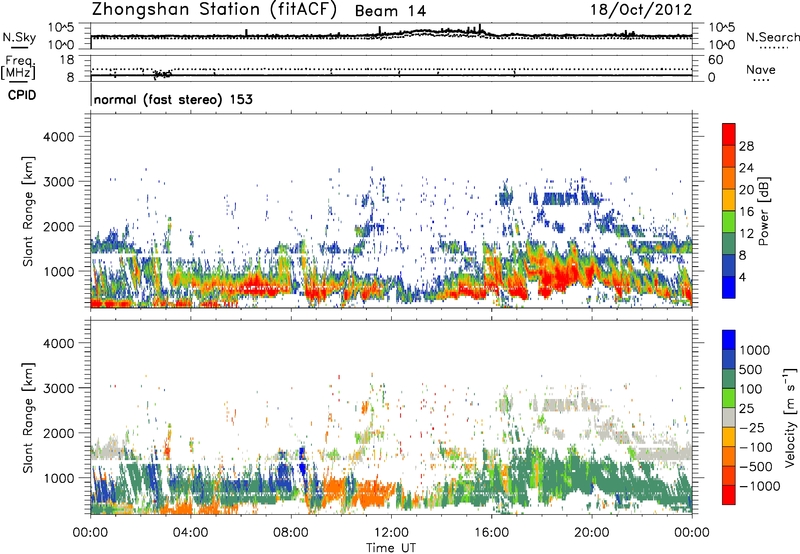This screenshot has height=554, width=800.
Task: Click the 25 velocity colorbar label
Action: point(746,409)
